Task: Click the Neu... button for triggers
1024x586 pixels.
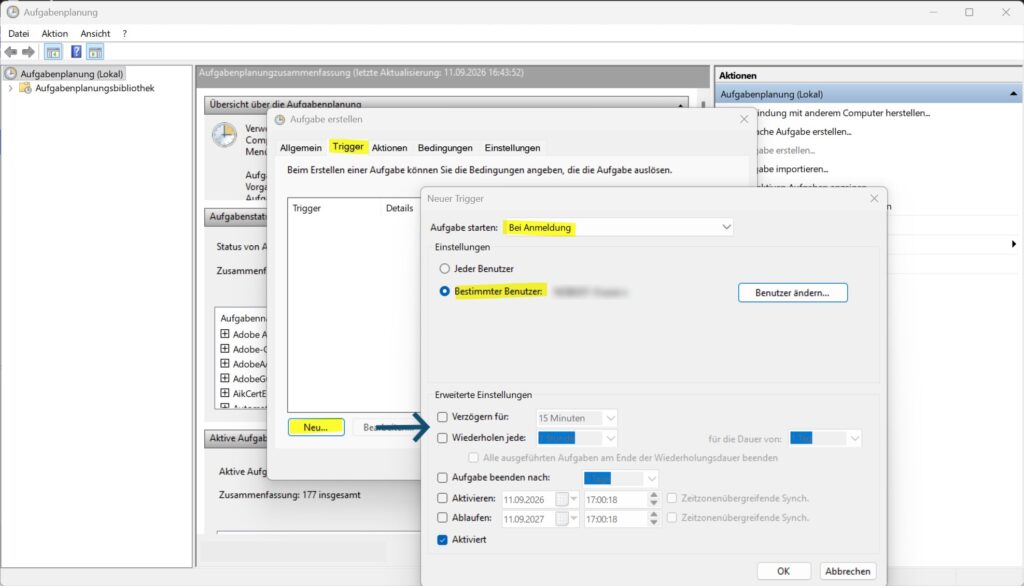Action: click(x=316, y=427)
